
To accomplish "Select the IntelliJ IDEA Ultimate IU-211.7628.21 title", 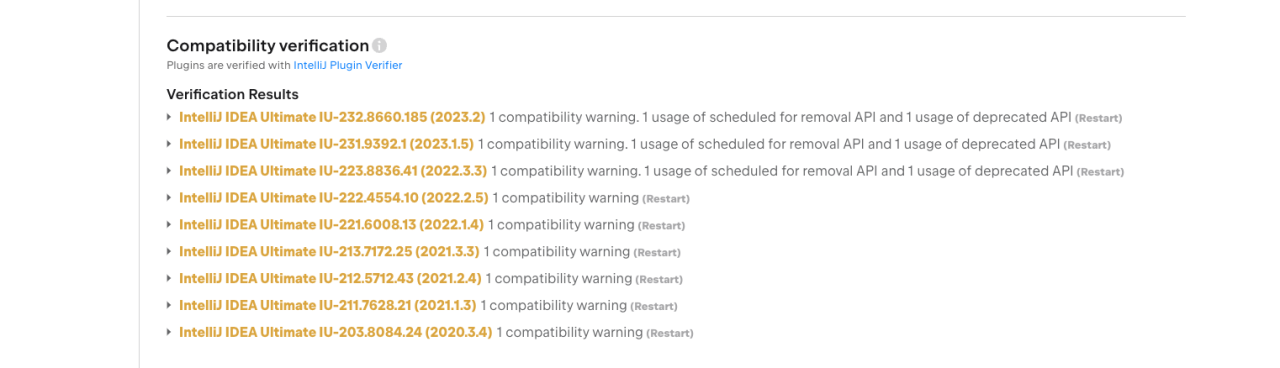I will click(328, 306).
